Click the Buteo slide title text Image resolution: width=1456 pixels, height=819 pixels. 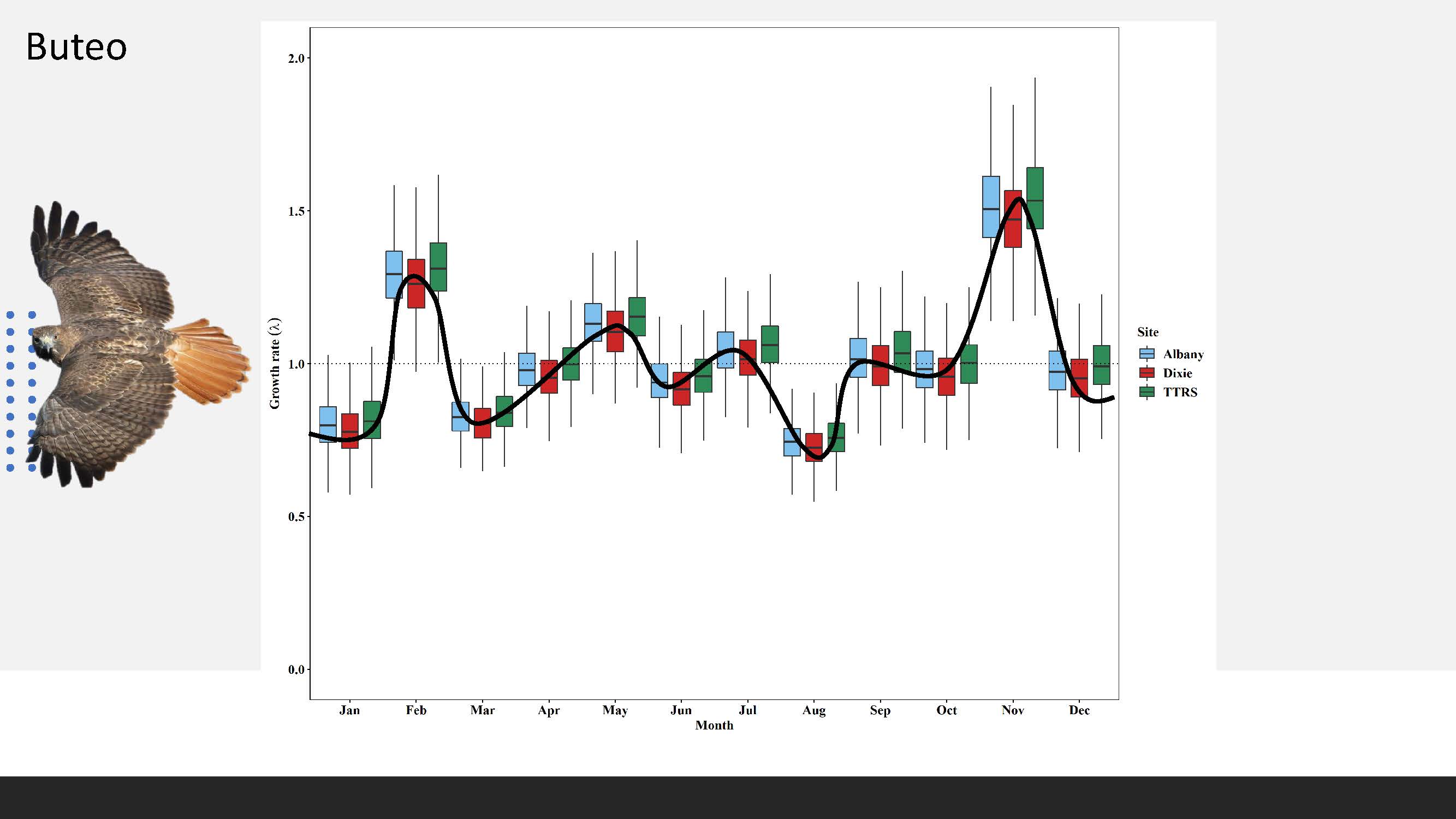(76, 46)
